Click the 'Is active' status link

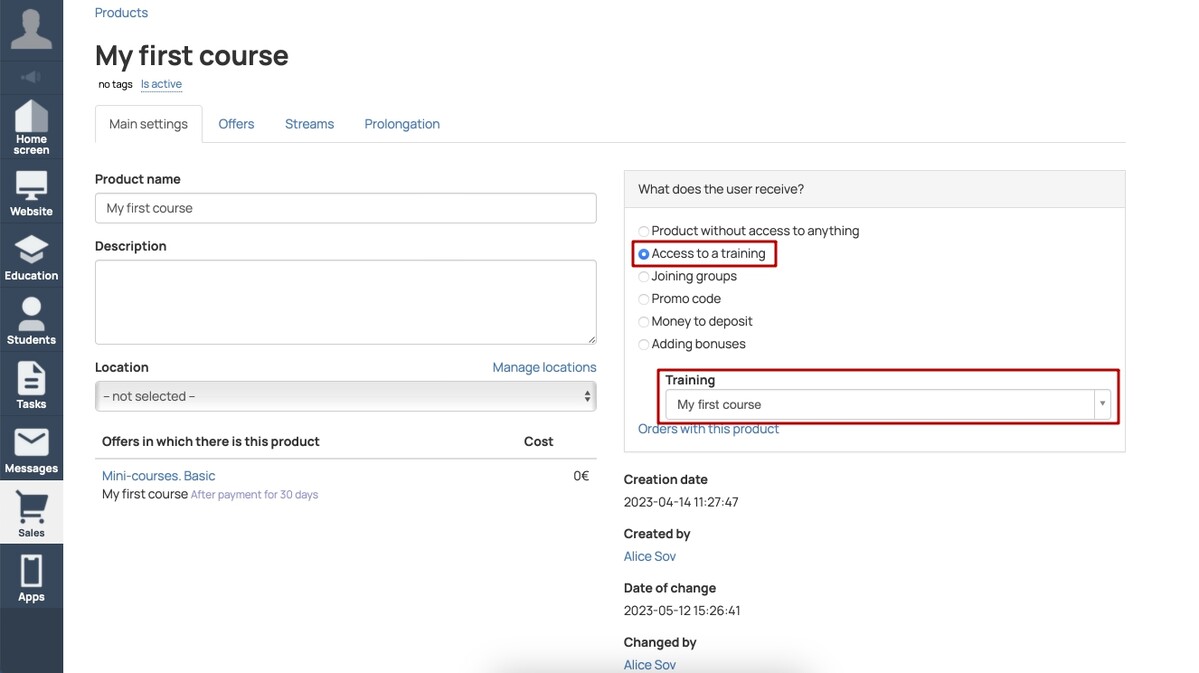161,84
